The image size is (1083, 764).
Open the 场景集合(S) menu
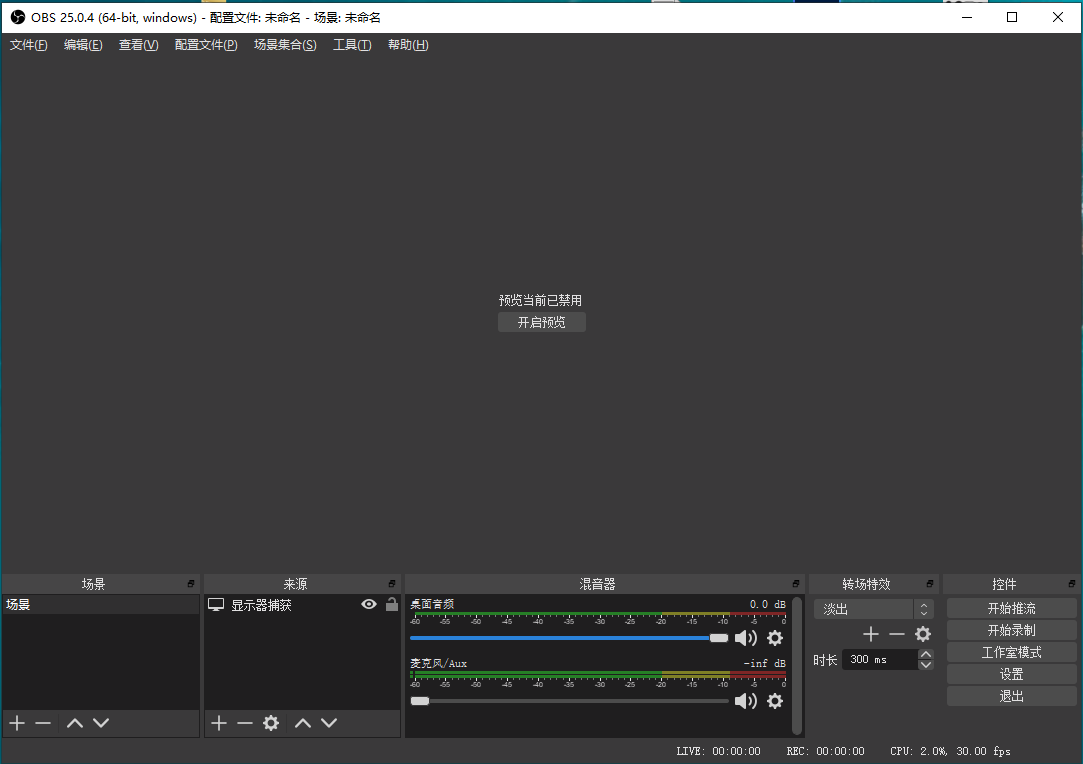(x=285, y=45)
